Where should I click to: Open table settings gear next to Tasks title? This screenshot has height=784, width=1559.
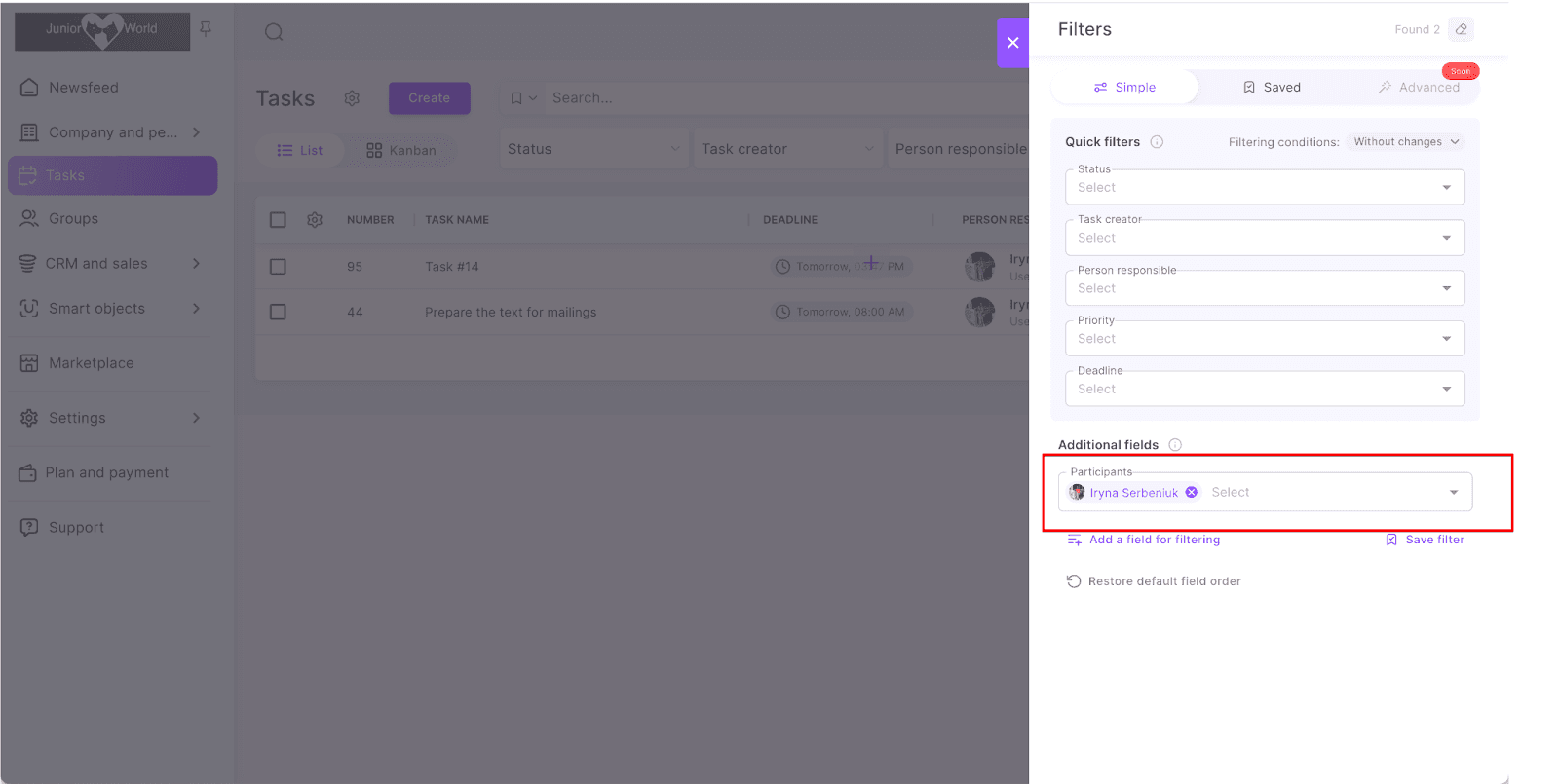[352, 98]
